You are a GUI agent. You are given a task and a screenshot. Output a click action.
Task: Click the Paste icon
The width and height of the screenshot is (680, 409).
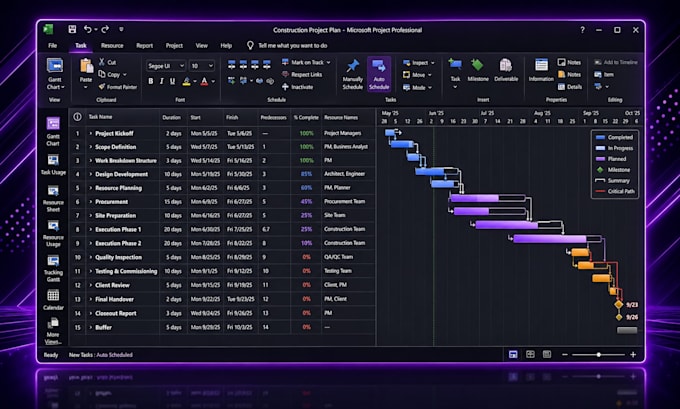86,66
